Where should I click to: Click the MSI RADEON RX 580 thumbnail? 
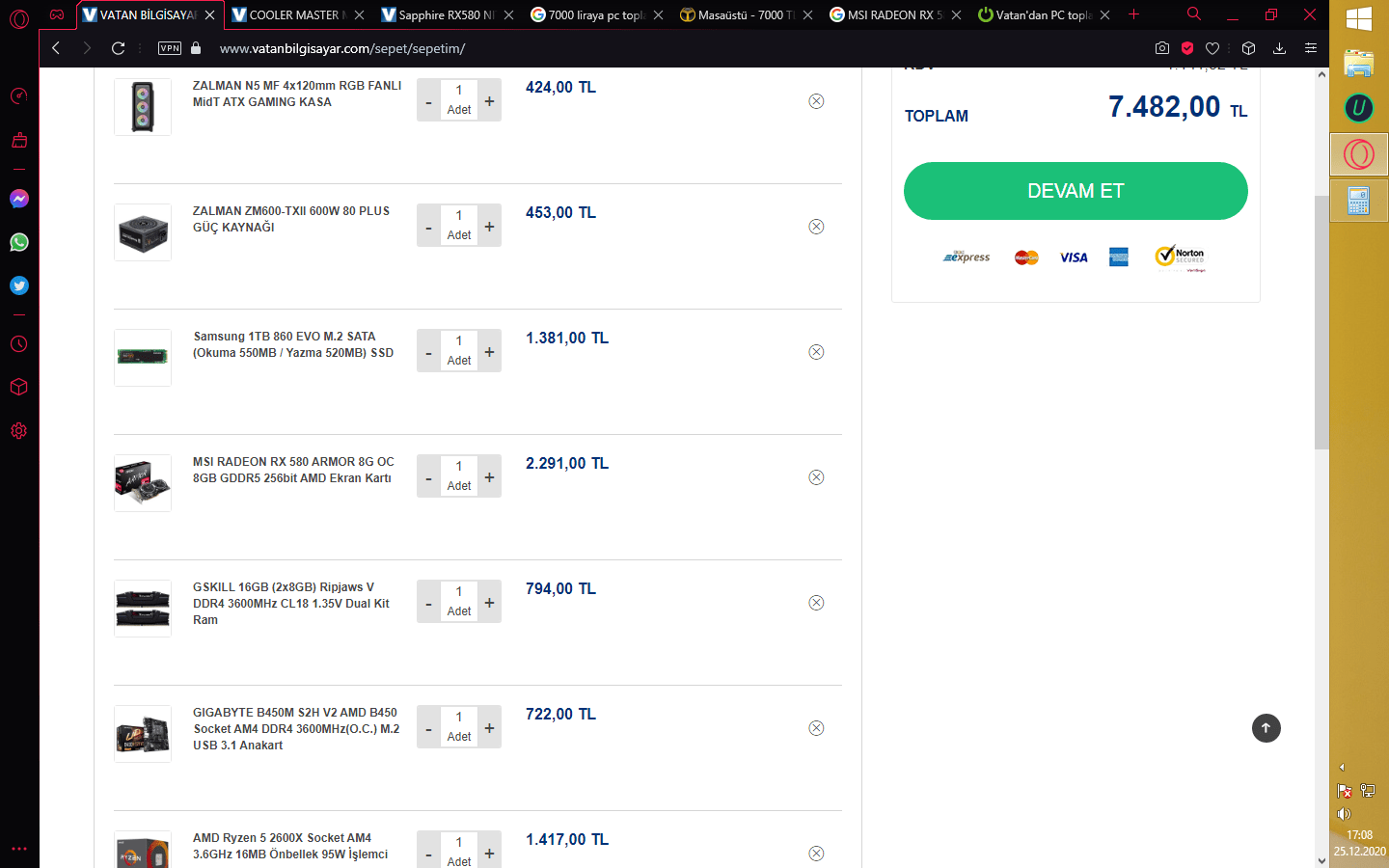[x=143, y=483]
